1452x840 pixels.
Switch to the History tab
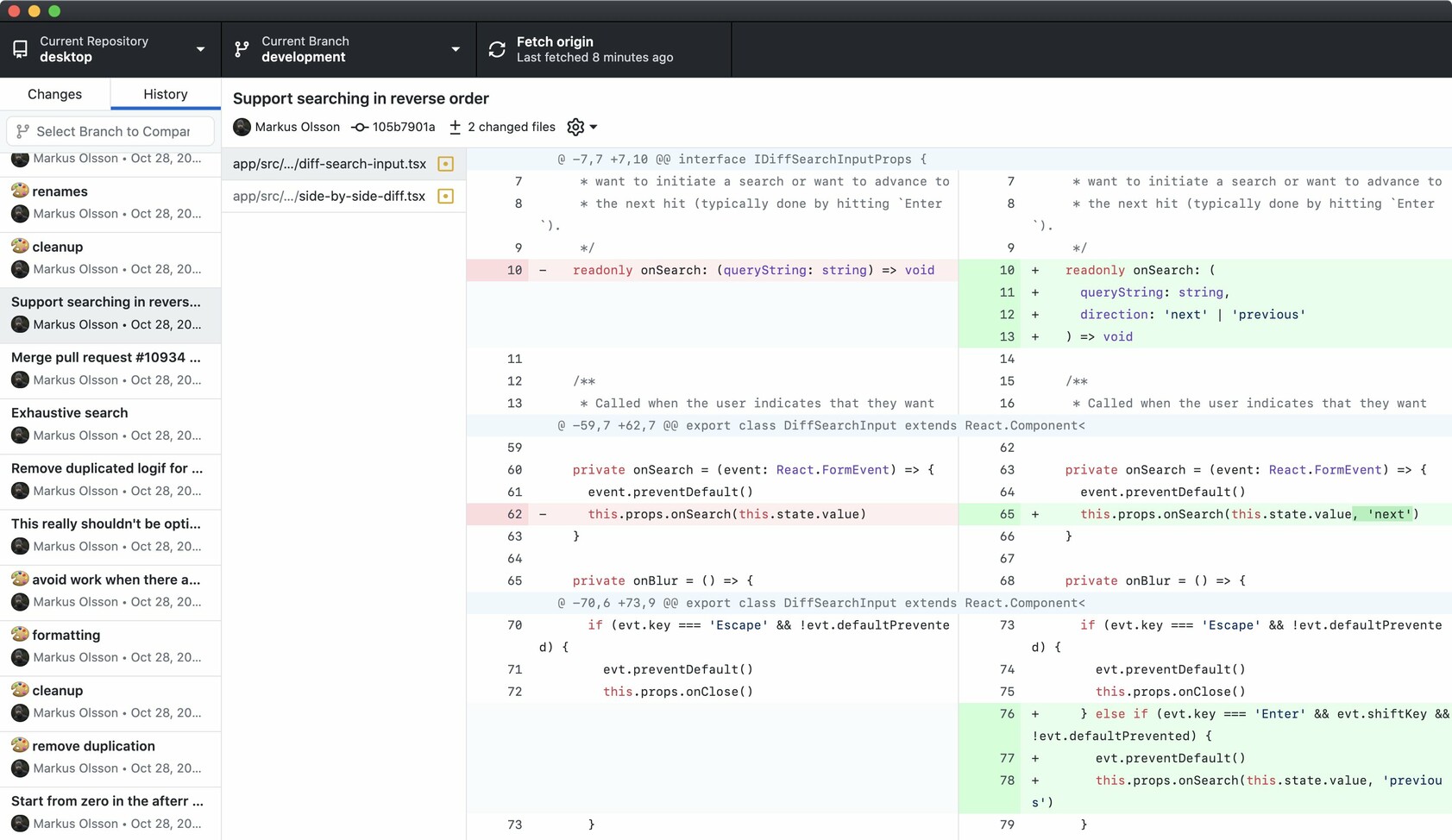coord(165,94)
